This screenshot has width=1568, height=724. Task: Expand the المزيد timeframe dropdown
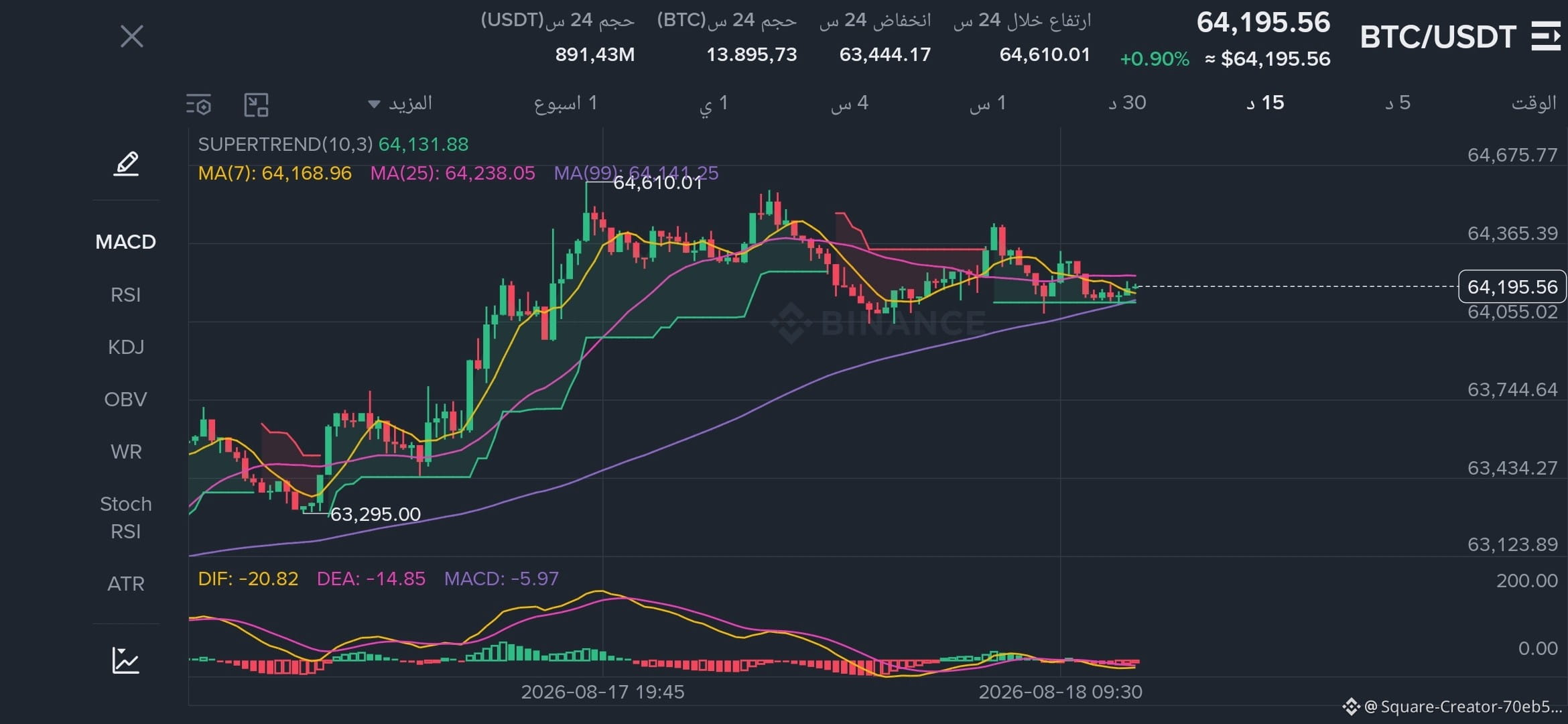[400, 103]
